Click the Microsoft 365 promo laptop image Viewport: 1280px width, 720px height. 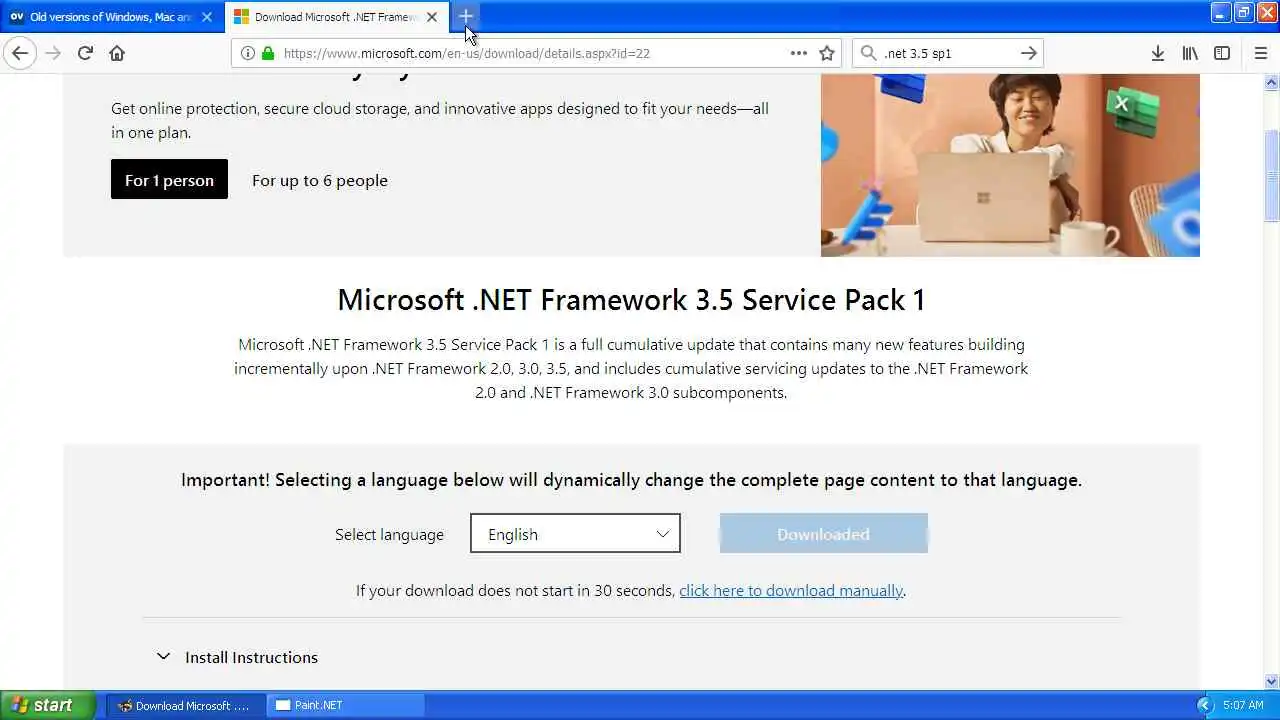pyautogui.click(x=1010, y=165)
